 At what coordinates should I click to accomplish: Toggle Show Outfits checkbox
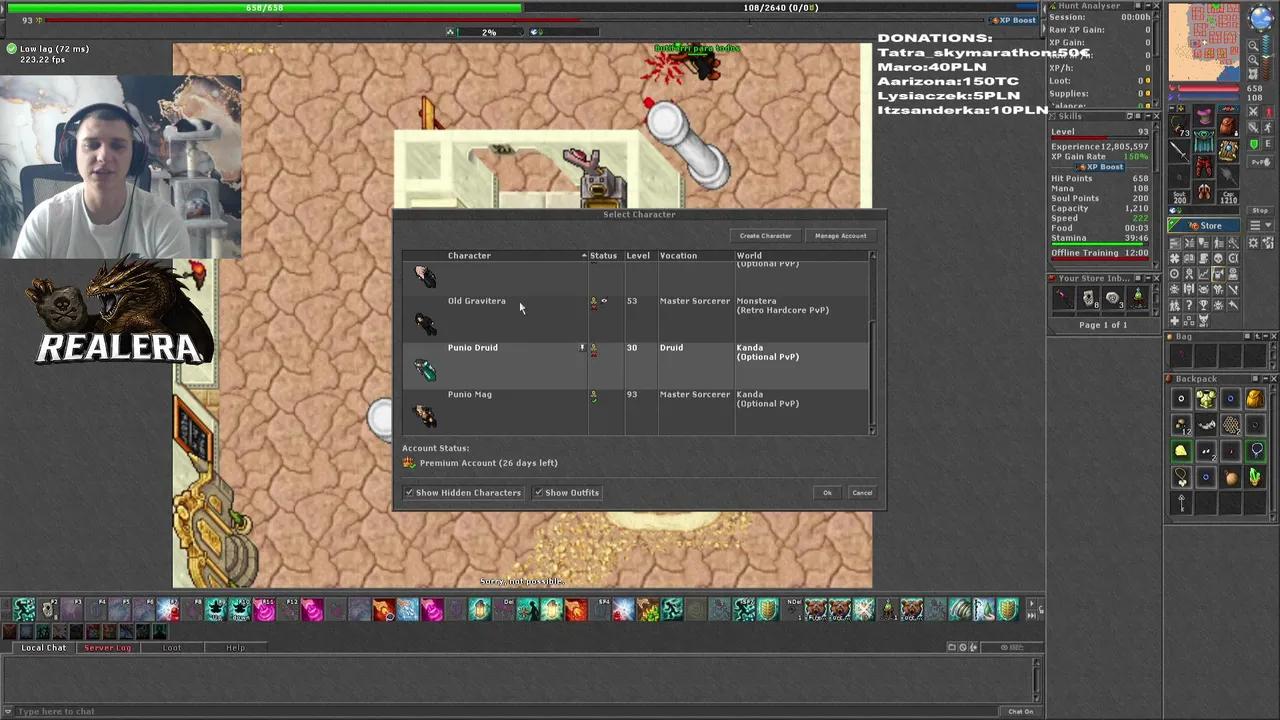(x=539, y=493)
